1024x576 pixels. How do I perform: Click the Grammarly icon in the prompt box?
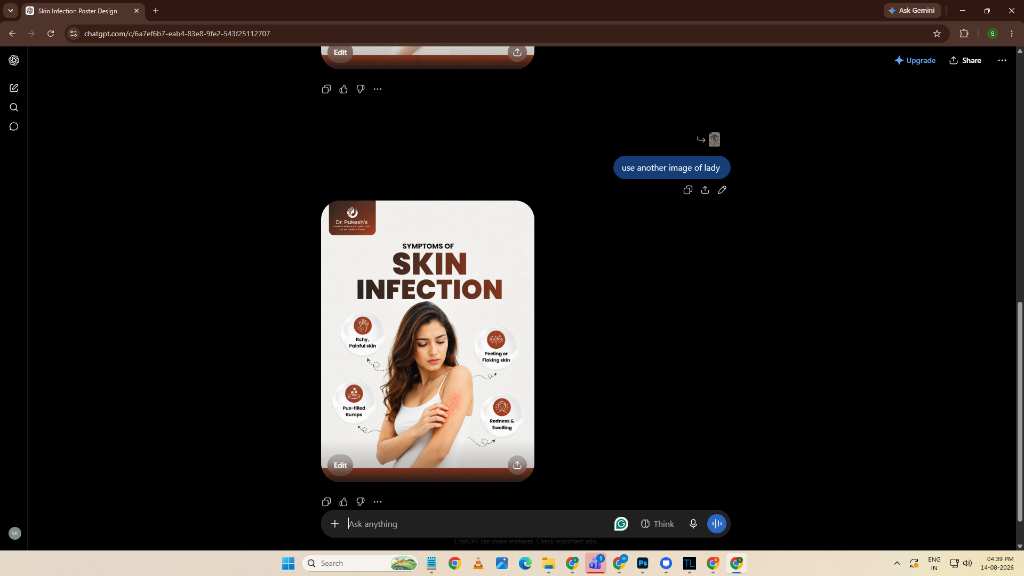point(621,524)
